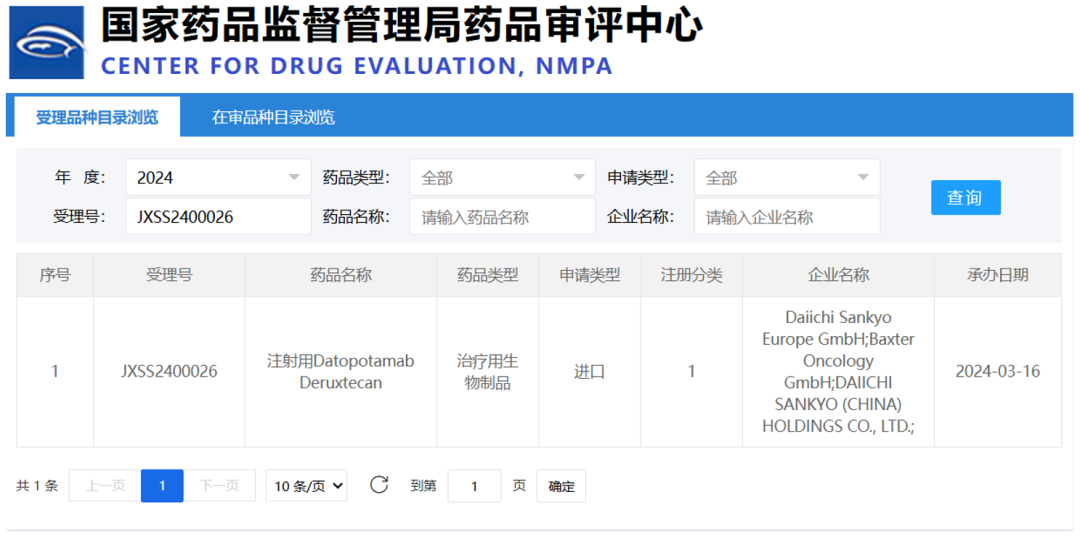Expand the 年度 2024 dropdown
Screen dimensions: 1080x537
pyautogui.click(x=218, y=178)
